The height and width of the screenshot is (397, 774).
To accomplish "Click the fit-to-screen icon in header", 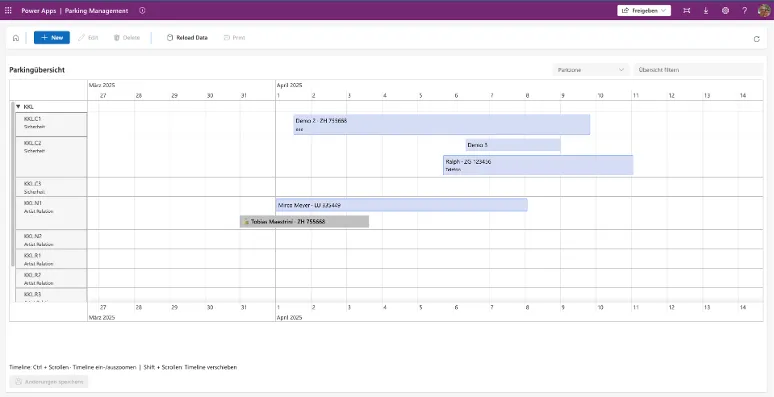I will [687, 10].
